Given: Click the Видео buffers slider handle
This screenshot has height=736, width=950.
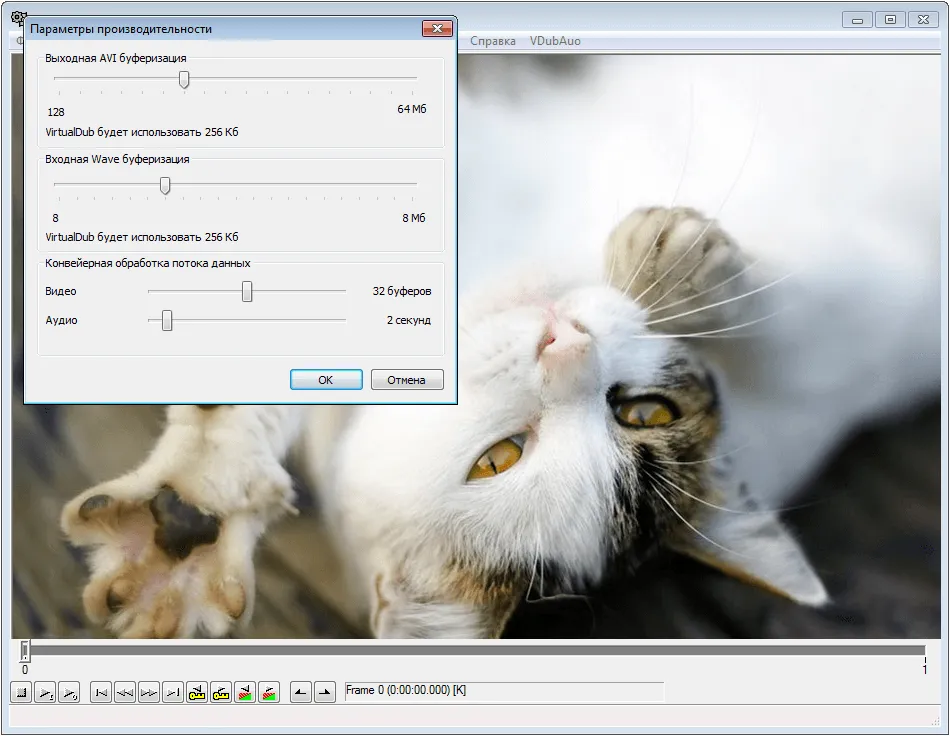Looking at the screenshot, I should coord(247,291).
